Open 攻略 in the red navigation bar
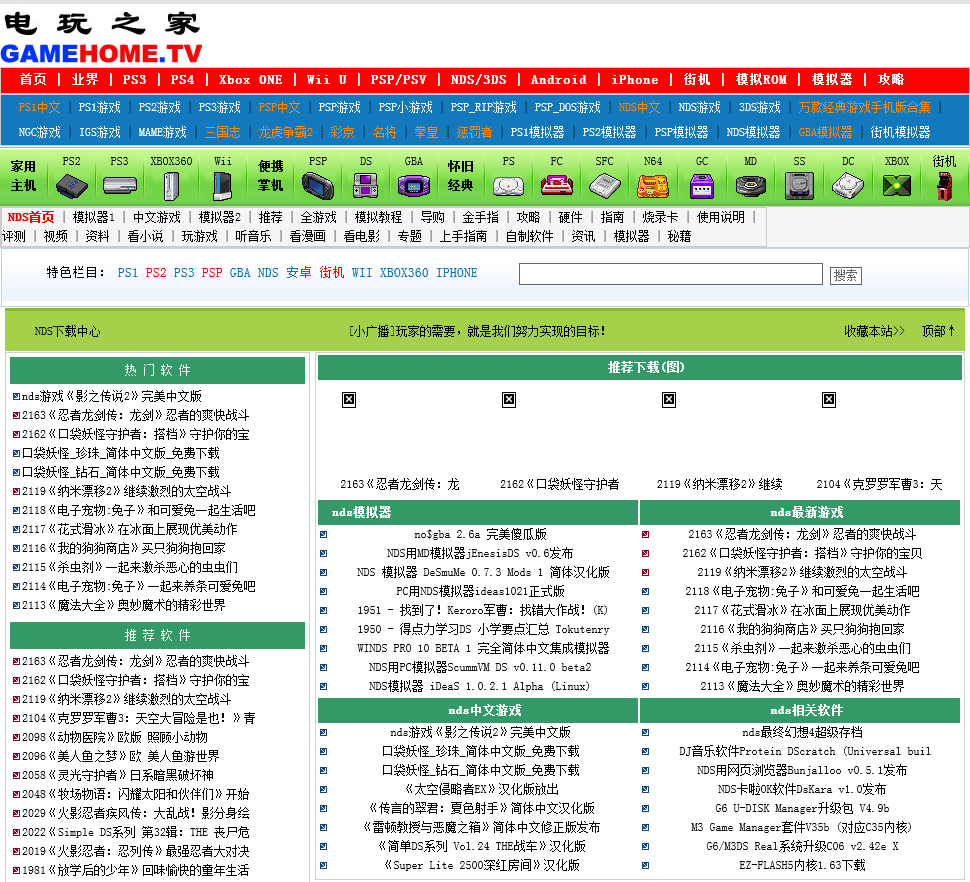970x882 pixels. tap(891, 80)
